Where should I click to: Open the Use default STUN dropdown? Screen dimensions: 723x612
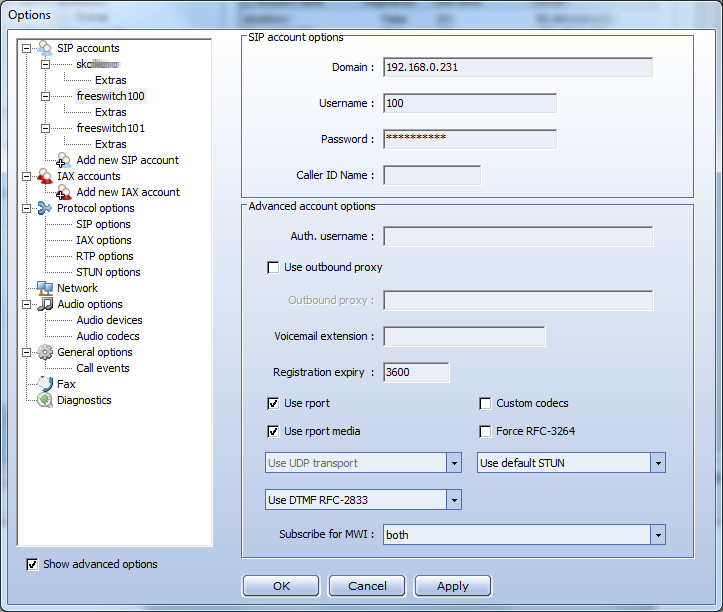coord(658,463)
